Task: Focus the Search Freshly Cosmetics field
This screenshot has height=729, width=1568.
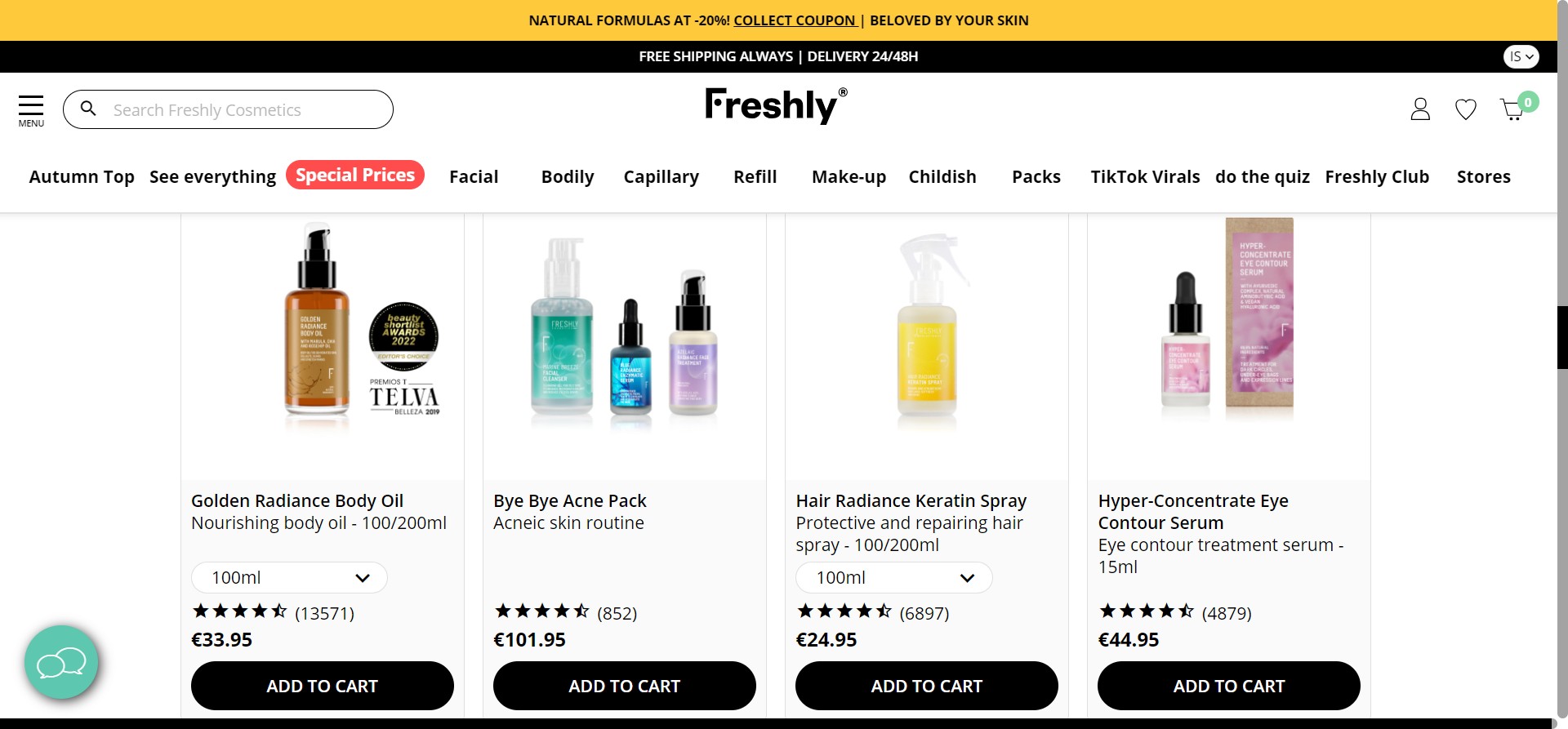Action: (245, 110)
